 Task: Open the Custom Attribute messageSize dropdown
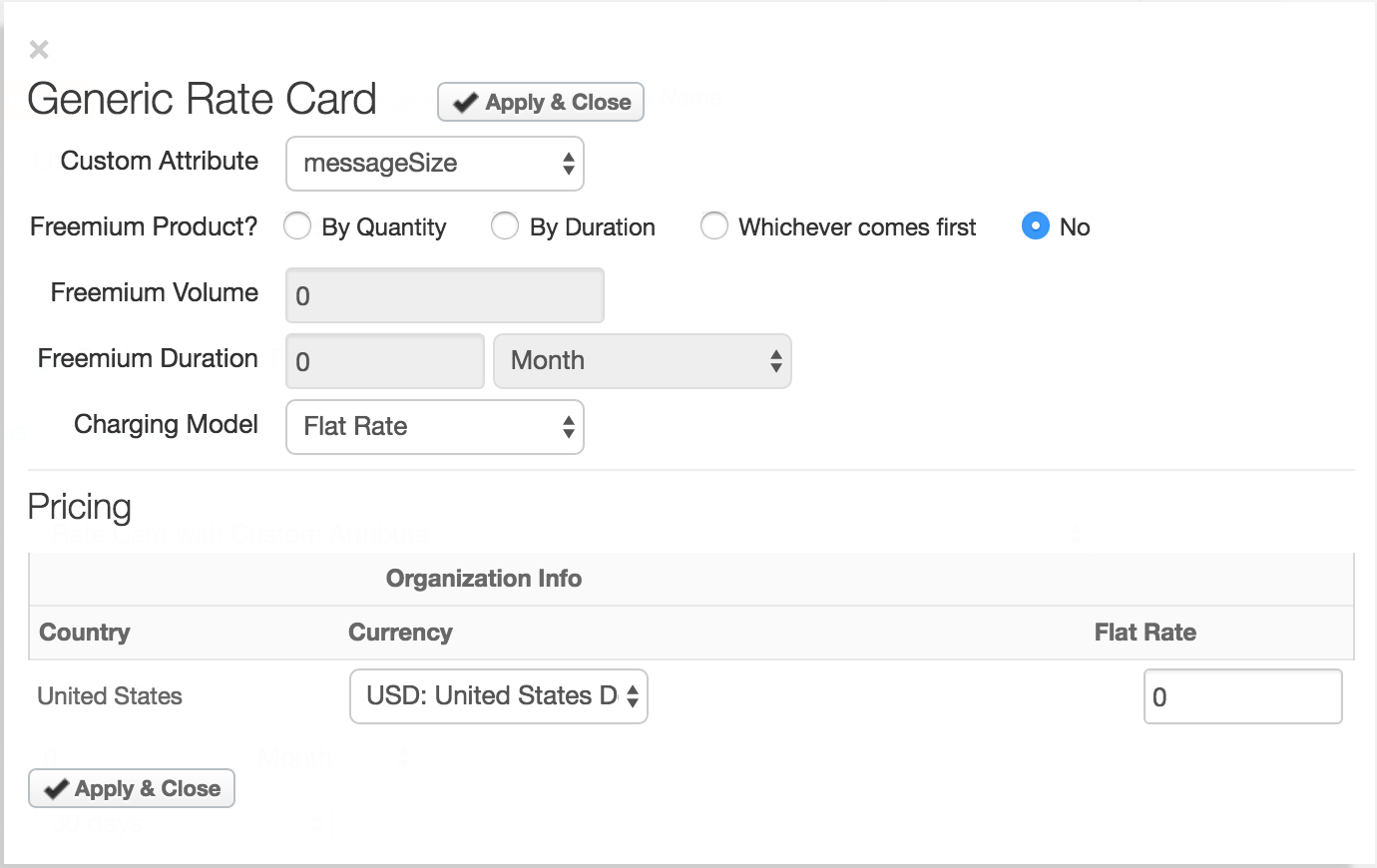(x=434, y=164)
